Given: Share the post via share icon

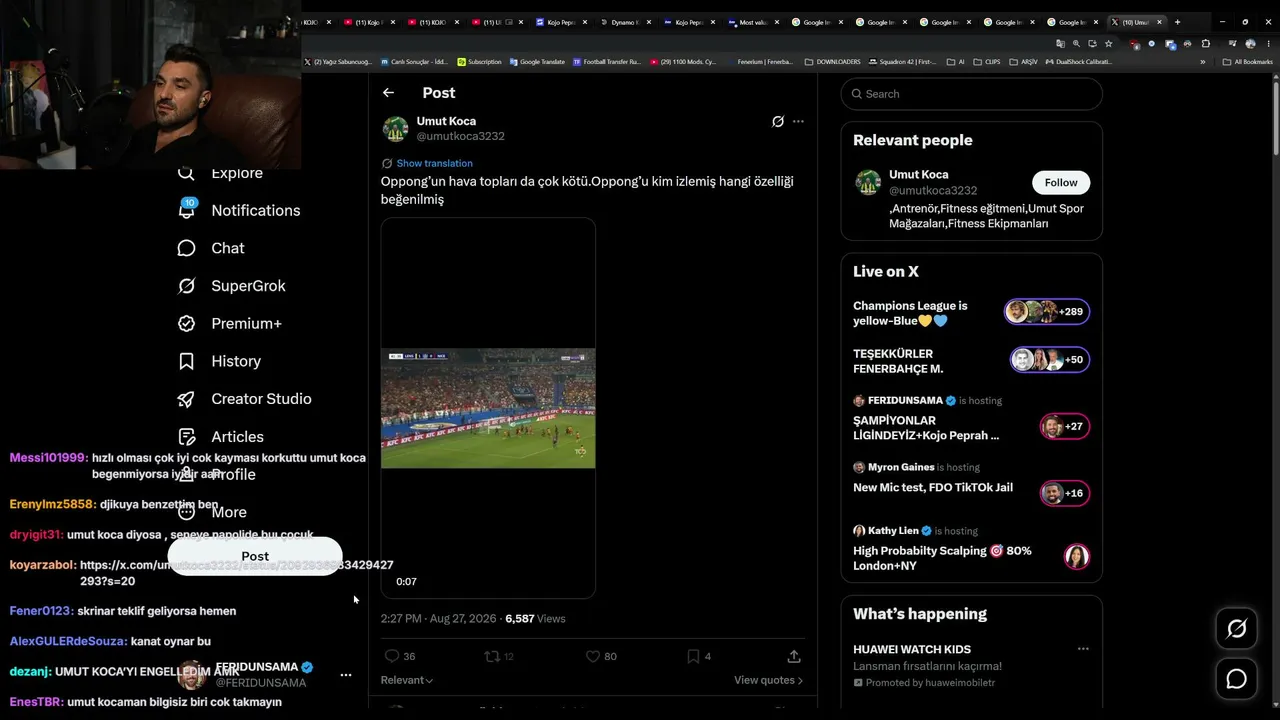Looking at the screenshot, I should (x=794, y=656).
